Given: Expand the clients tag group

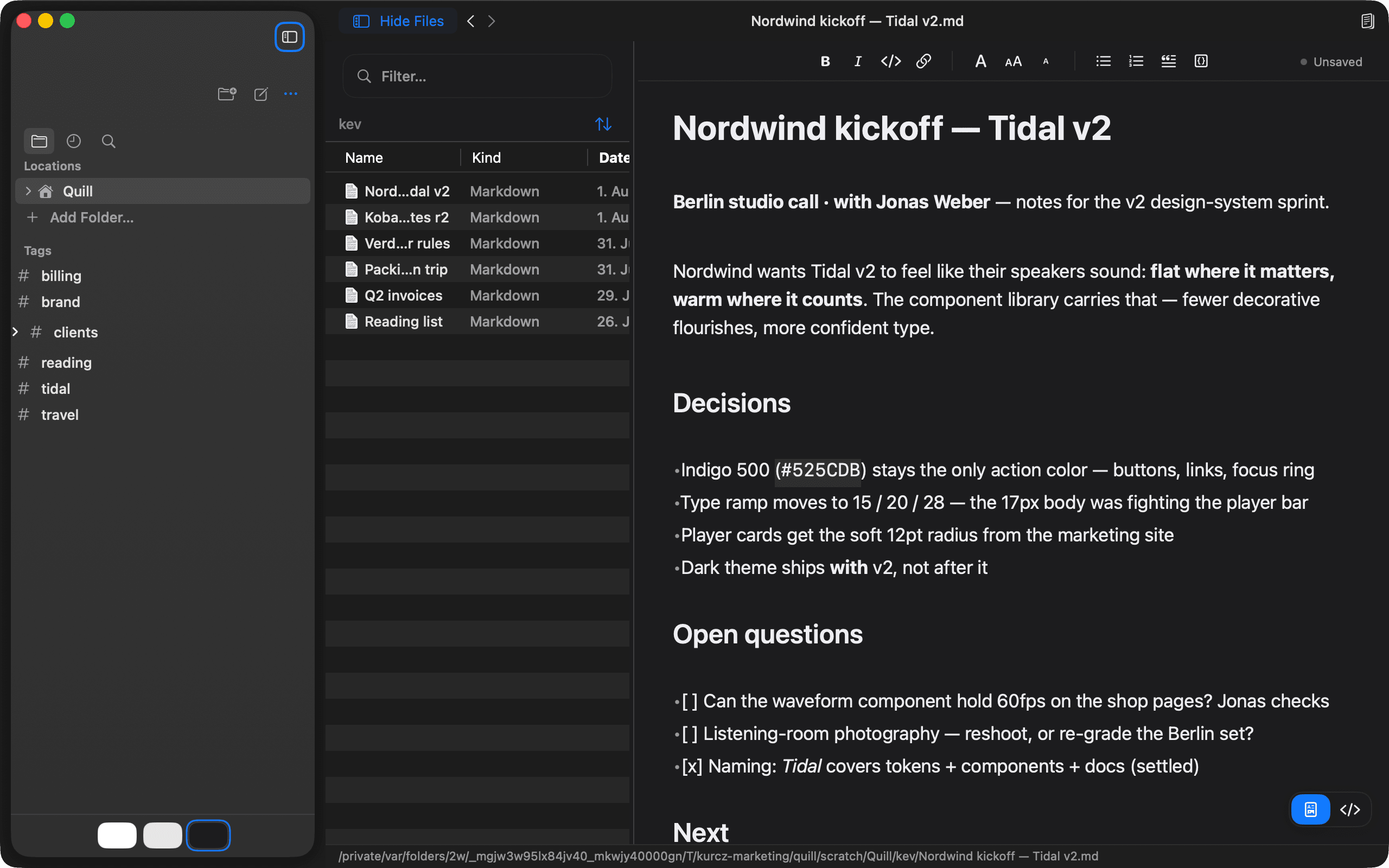Looking at the screenshot, I should pos(16,332).
